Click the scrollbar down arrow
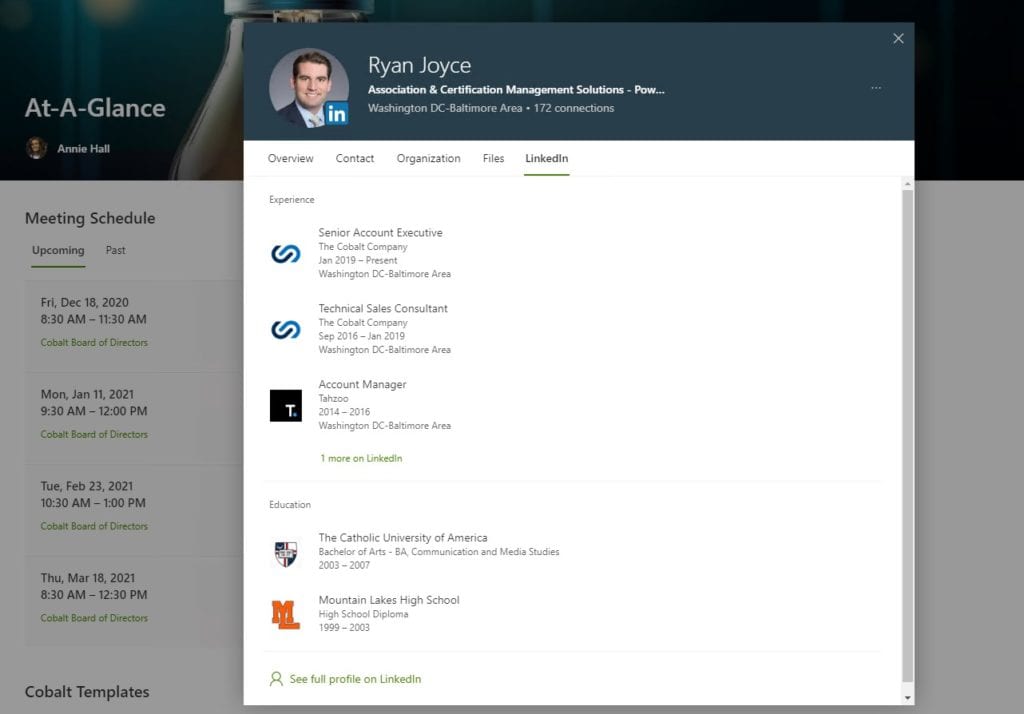 pyautogui.click(x=907, y=698)
